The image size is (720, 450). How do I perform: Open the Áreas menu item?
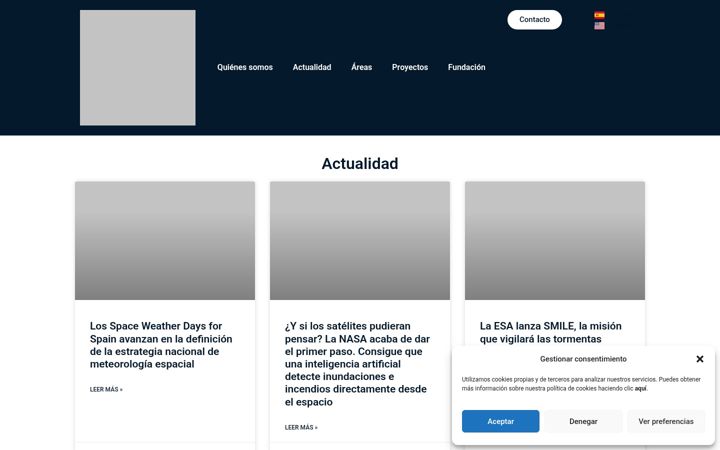click(361, 67)
